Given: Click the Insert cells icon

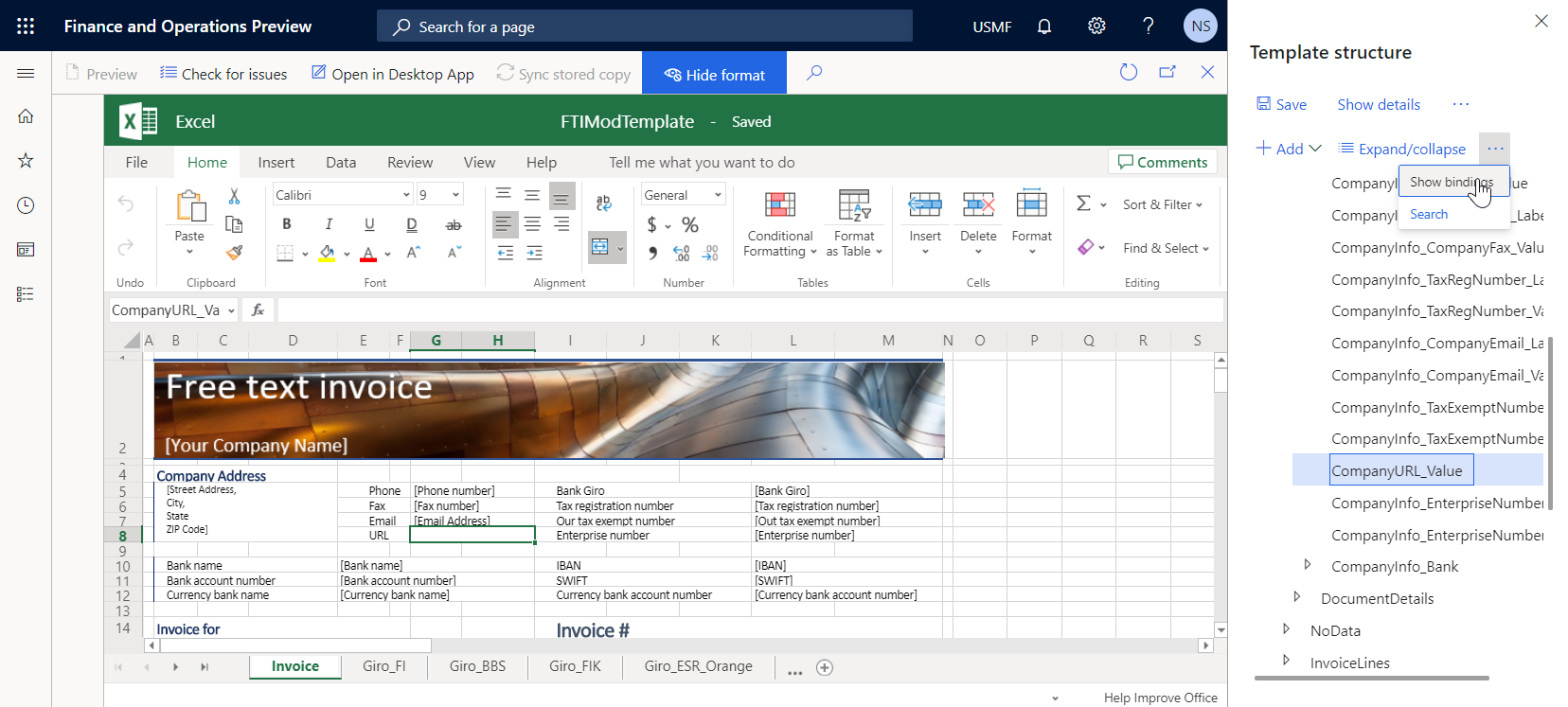Looking at the screenshot, I should pos(925,204).
